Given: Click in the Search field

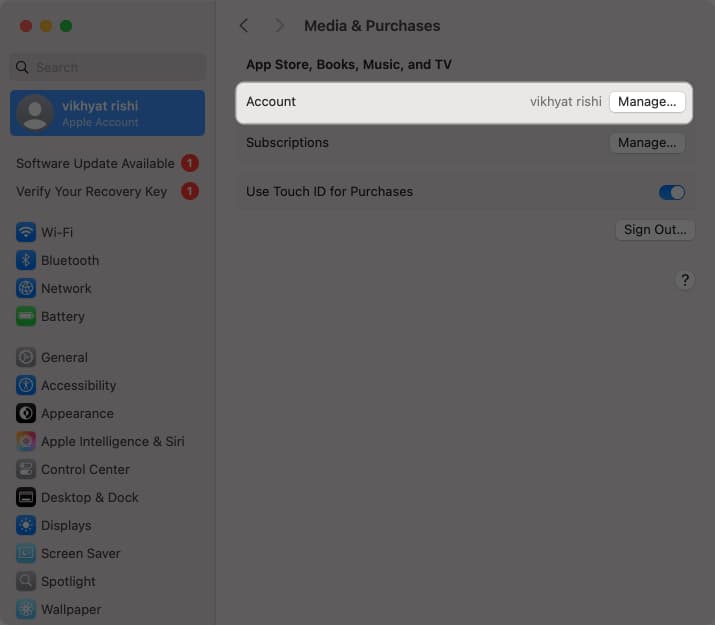Looking at the screenshot, I should click(x=108, y=67).
